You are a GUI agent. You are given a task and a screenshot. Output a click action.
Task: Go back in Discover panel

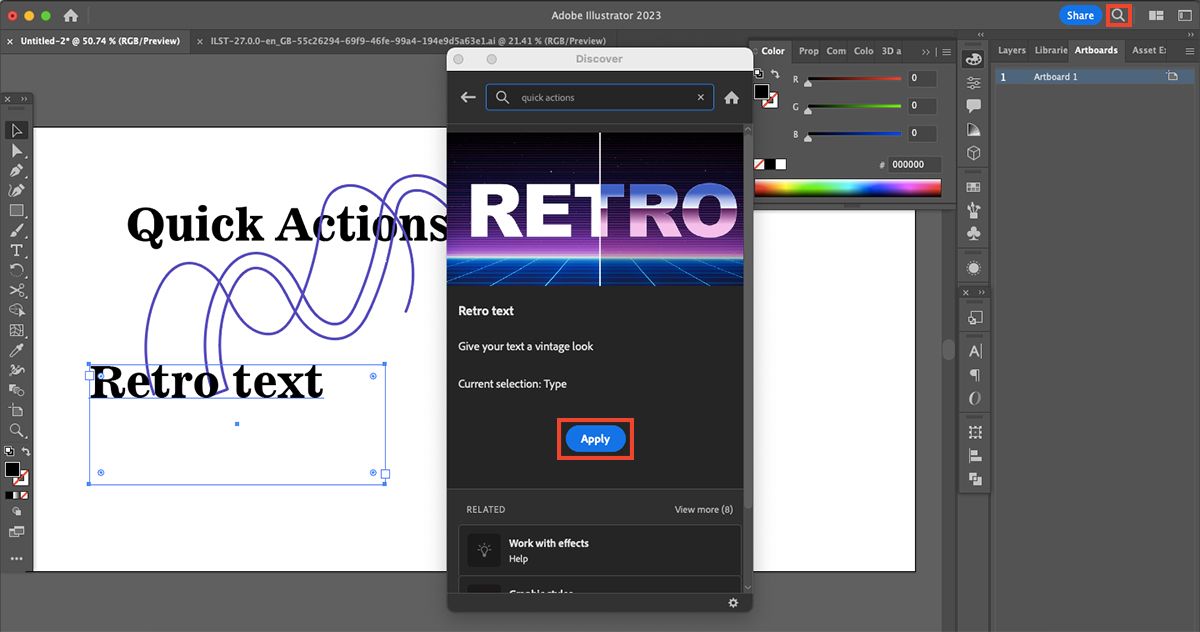468,97
